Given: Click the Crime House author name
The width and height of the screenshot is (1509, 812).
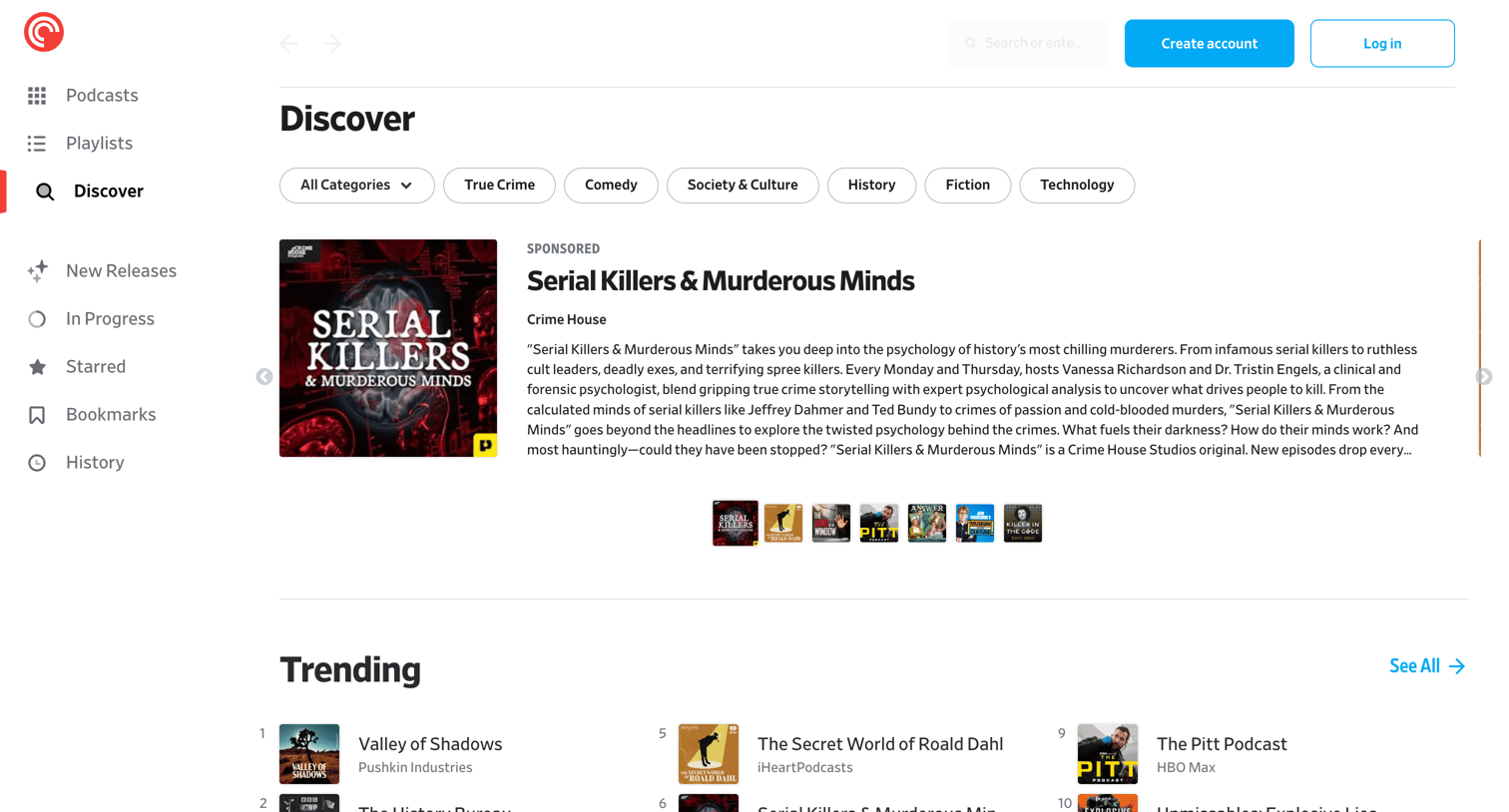Looking at the screenshot, I should tap(567, 320).
